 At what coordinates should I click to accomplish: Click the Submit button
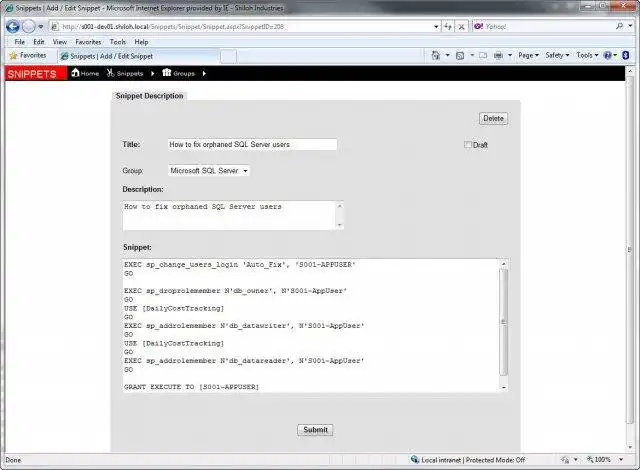pos(315,430)
